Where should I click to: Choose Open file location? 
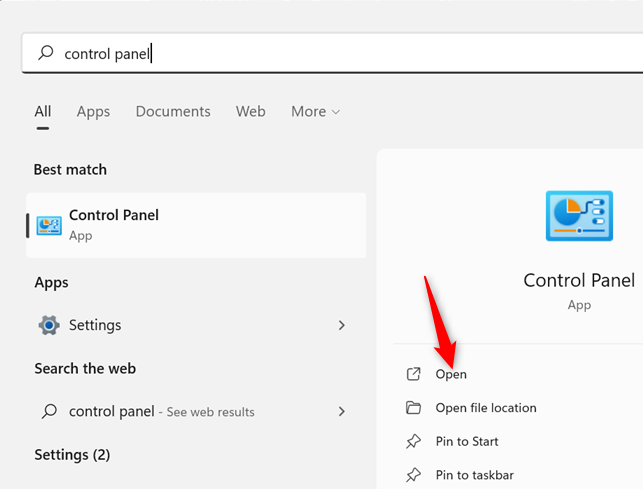tap(486, 408)
